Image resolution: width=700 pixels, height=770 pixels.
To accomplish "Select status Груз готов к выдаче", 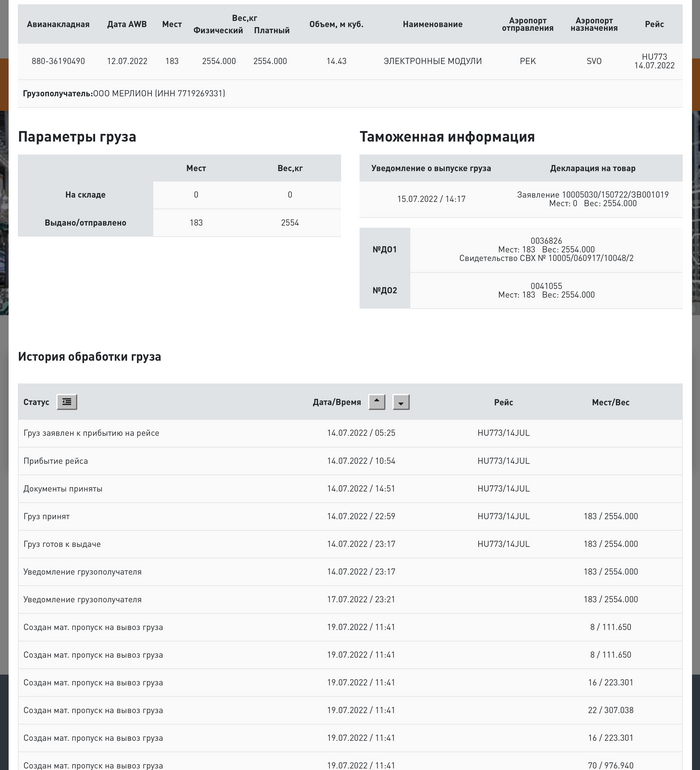I will (62, 544).
